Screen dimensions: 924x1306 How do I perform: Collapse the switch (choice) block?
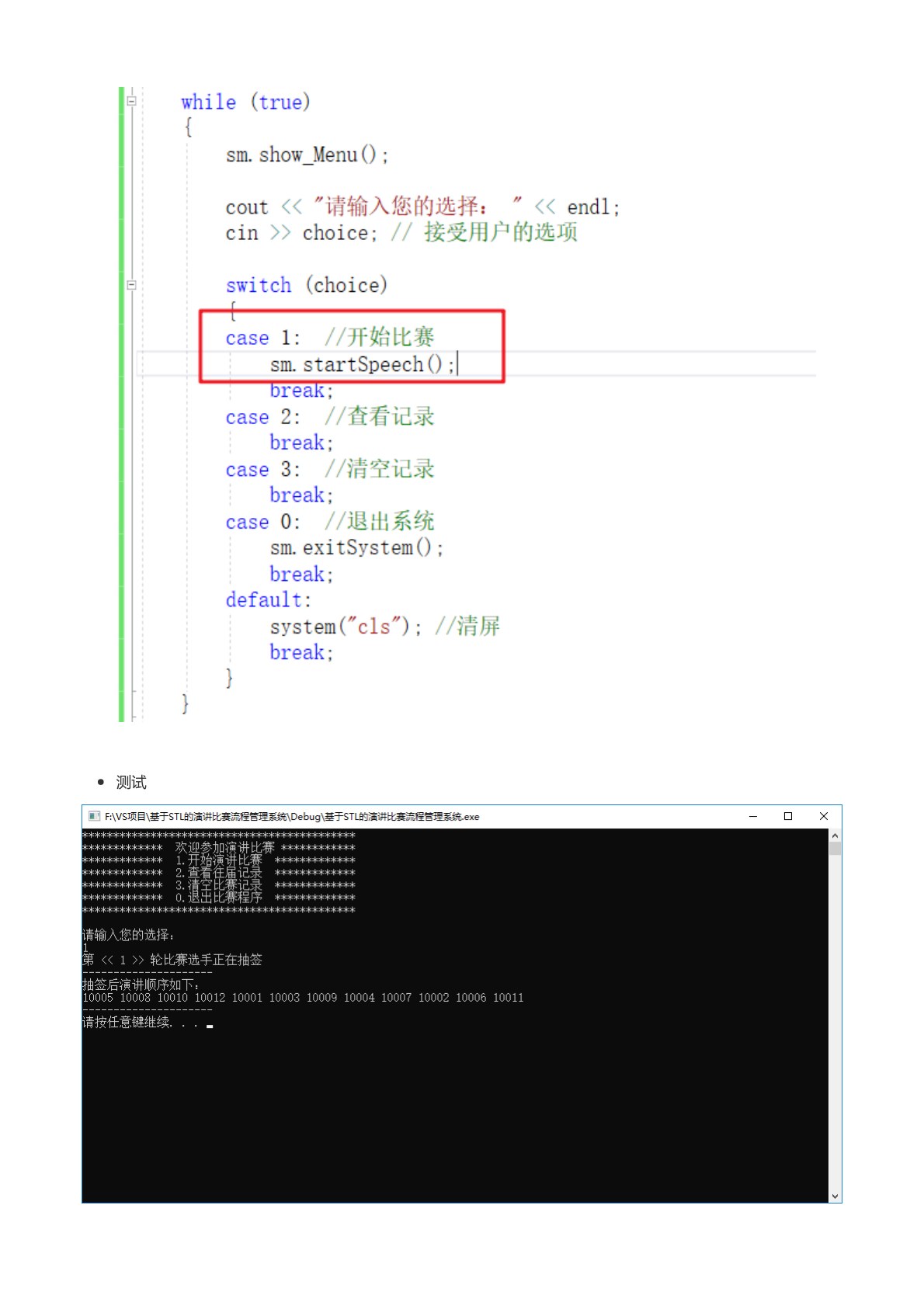132,285
